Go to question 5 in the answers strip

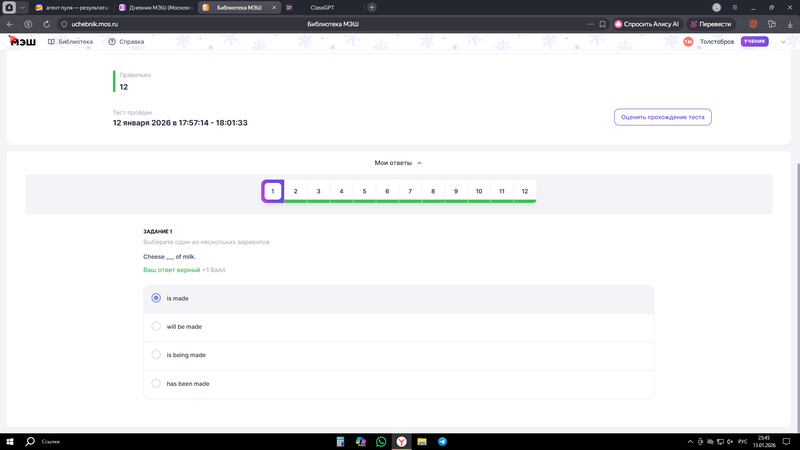[364, 191]
